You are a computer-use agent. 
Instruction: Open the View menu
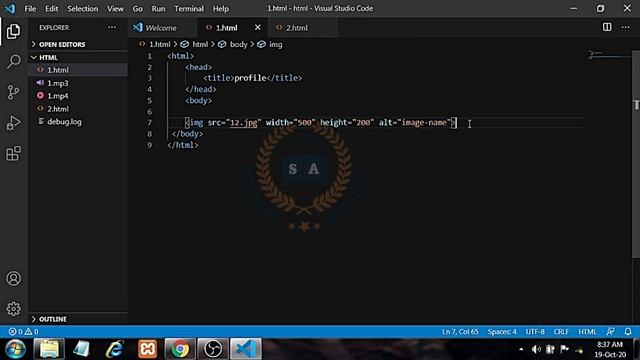[116, 9]
